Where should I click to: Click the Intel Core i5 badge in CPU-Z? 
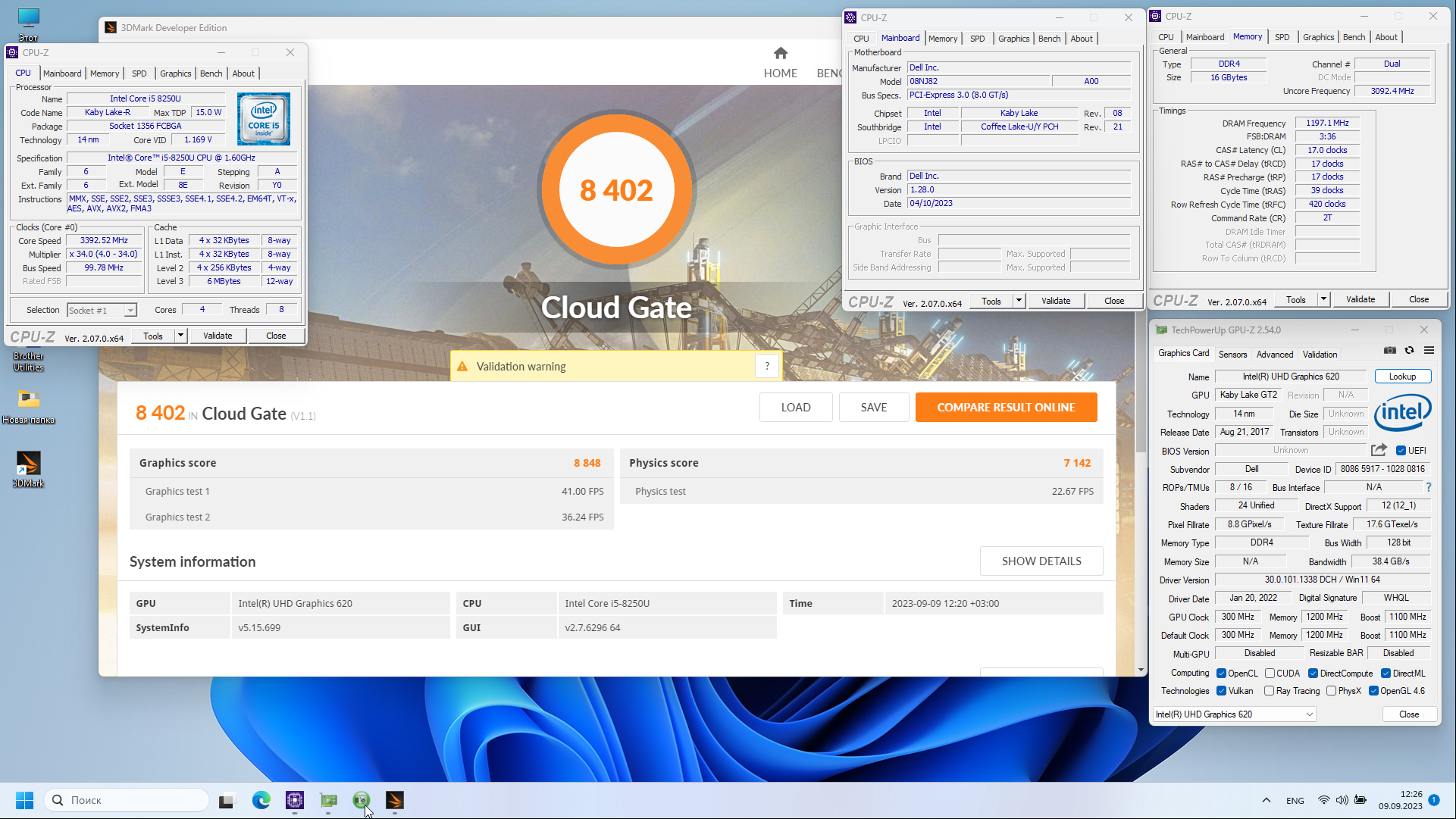[x=264, y=119]
